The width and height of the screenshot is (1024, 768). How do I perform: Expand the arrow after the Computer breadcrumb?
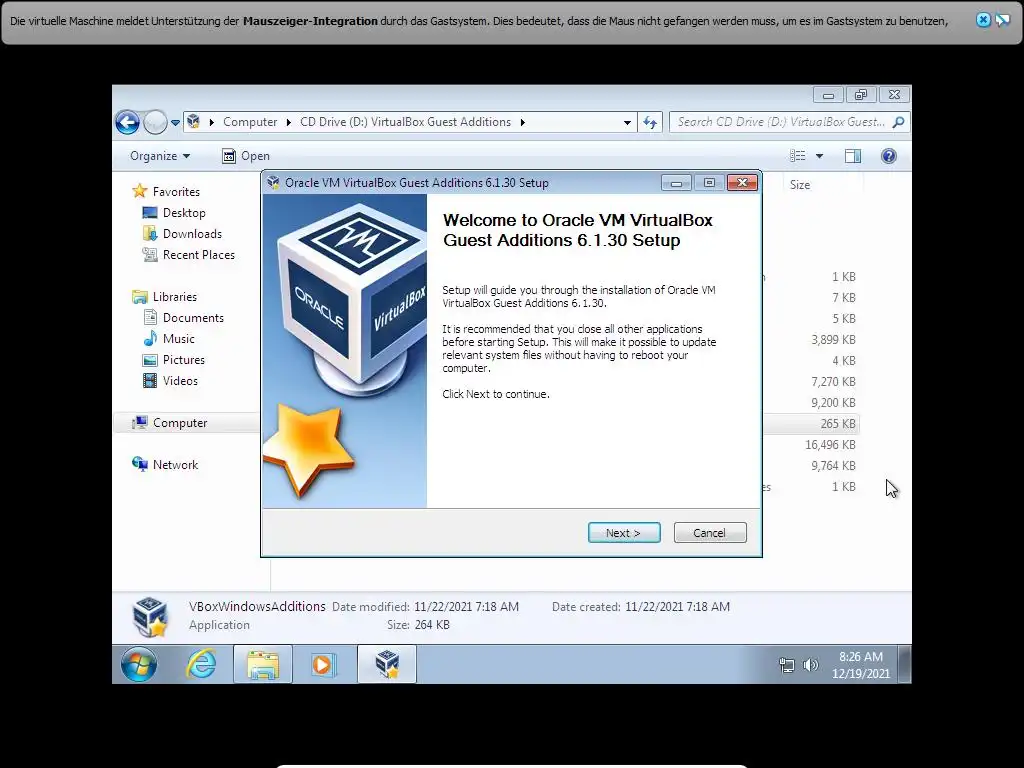(289, 122)
